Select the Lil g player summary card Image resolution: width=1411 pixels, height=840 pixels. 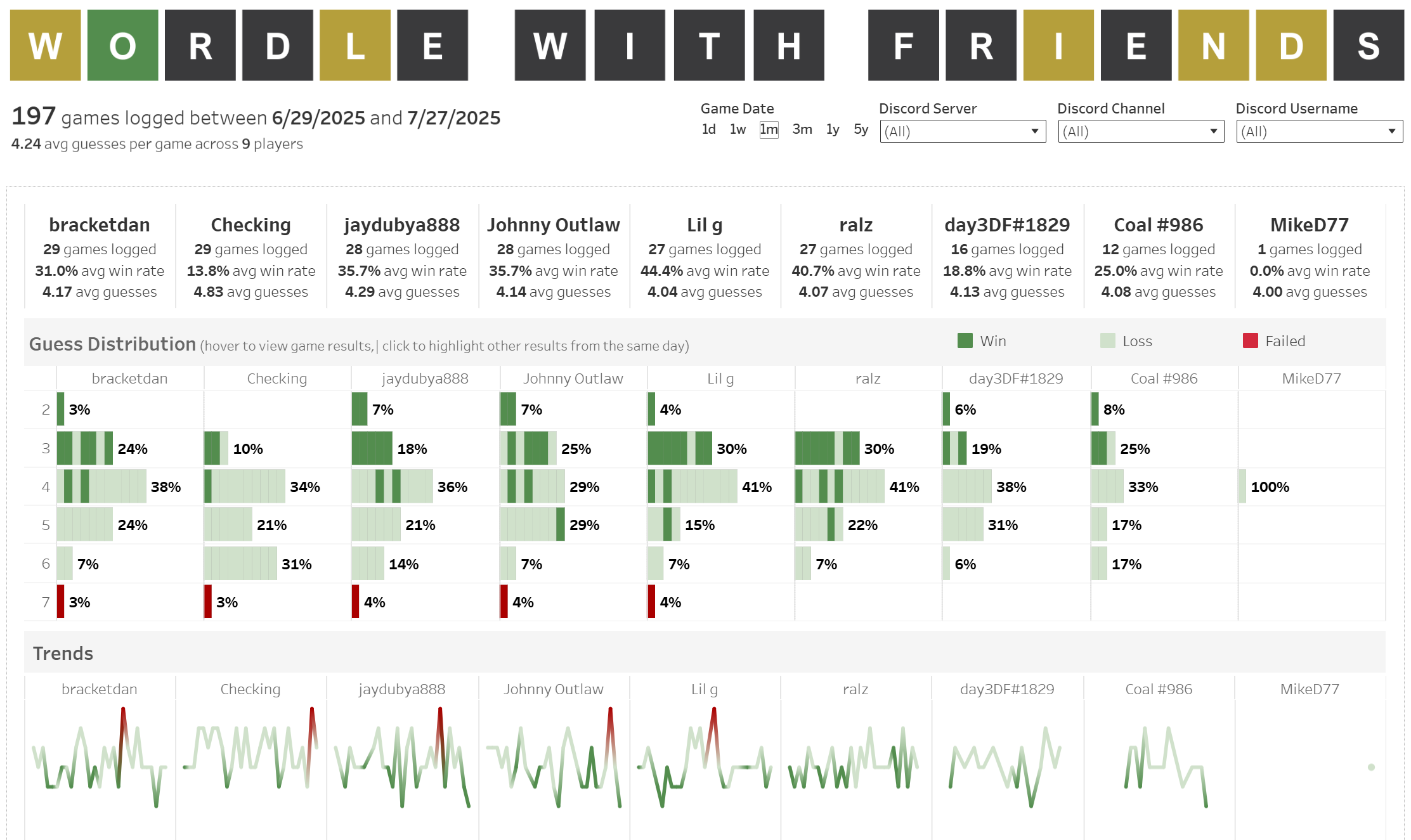point(705,257)
